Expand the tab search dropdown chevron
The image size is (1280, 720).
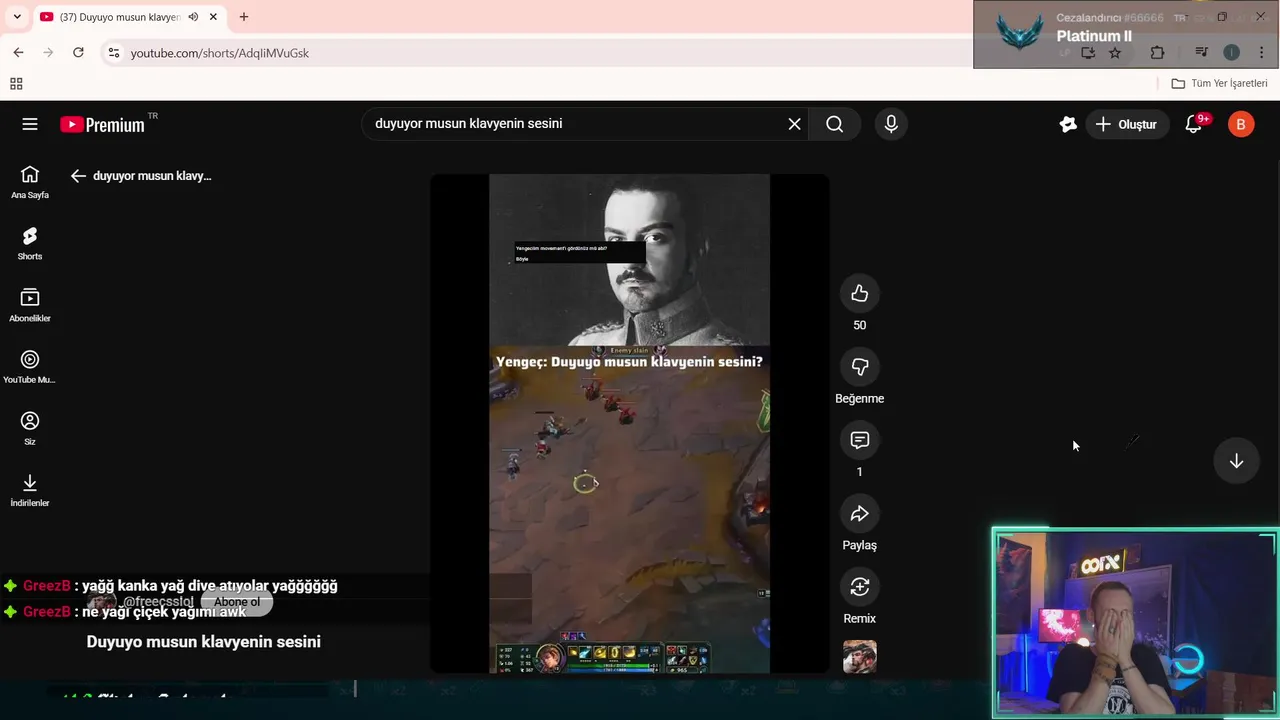point(17,17)
